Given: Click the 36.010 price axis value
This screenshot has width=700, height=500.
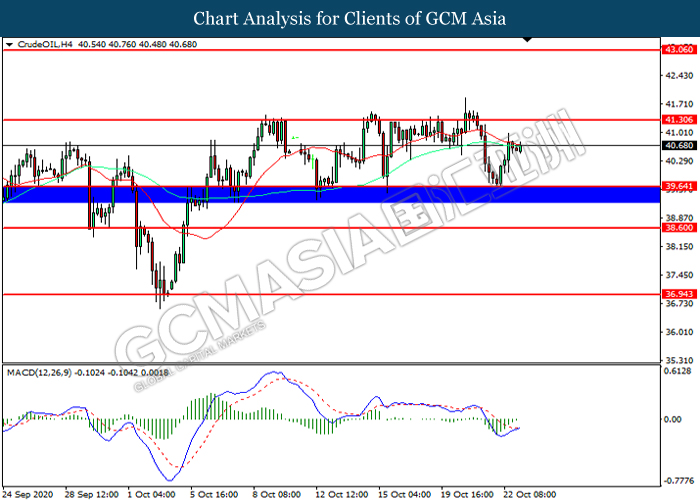Looking at the screenshot, I should (x=679, y=332).
